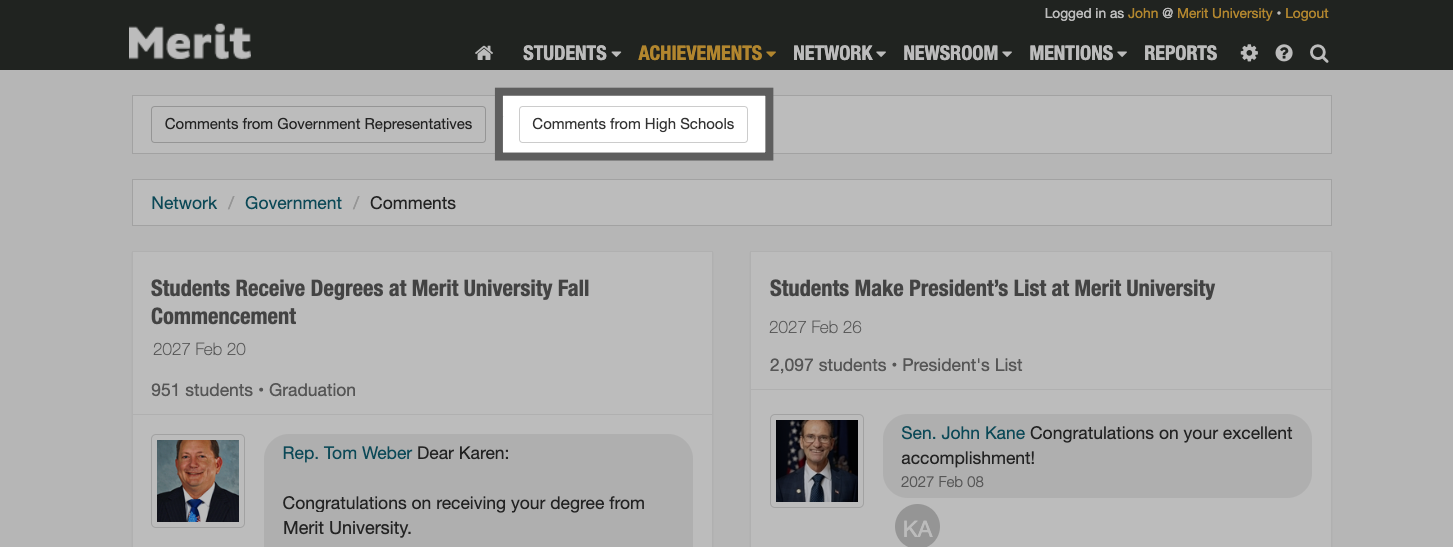Image resolution: width=1453 pixels, height=547 pixels.
Task: Log out via the Logout link
Action: 1307,13
